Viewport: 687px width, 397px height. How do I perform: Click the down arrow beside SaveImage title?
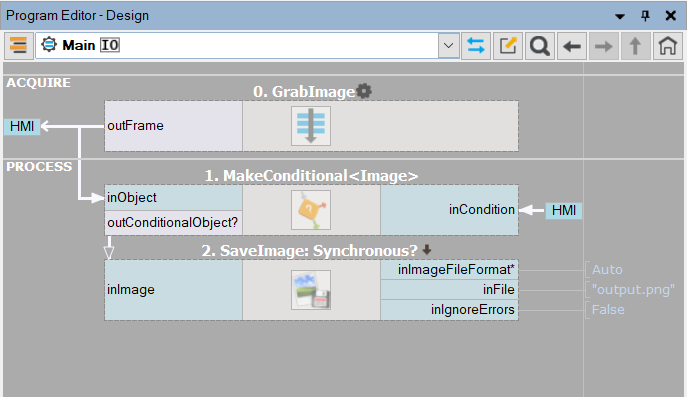click(x=427, y=250)
